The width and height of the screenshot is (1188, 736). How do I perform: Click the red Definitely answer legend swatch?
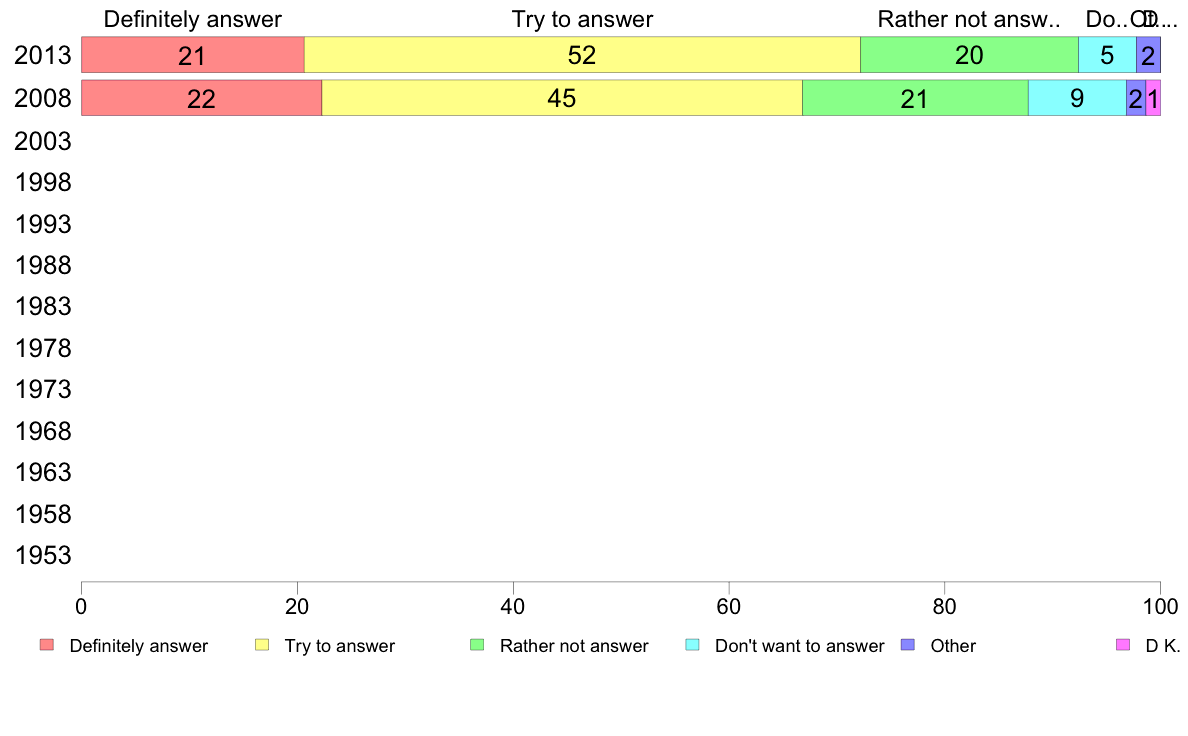tap(47, 645)
